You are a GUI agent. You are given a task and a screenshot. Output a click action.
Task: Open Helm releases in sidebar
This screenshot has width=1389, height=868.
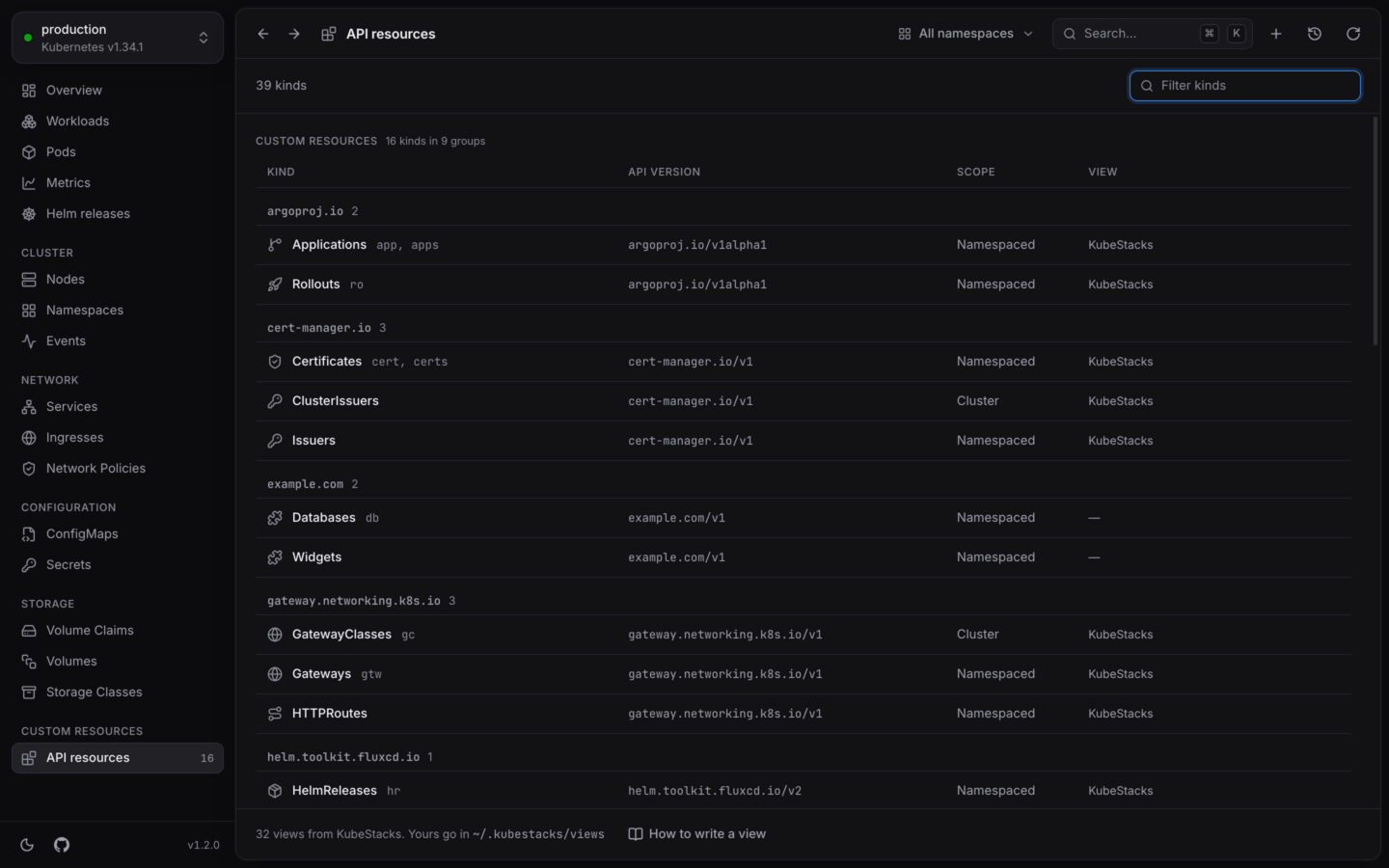pos(118,214)
